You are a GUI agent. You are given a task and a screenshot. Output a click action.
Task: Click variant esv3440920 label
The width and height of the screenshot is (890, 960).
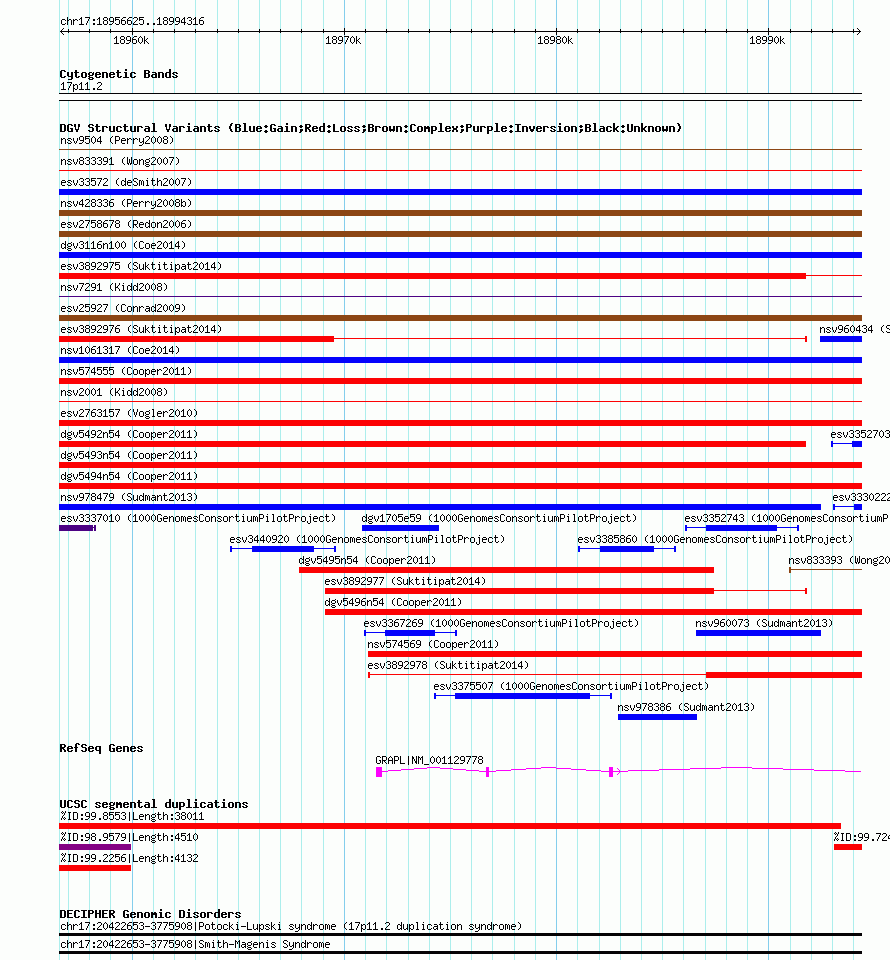[x=367, y=539]
